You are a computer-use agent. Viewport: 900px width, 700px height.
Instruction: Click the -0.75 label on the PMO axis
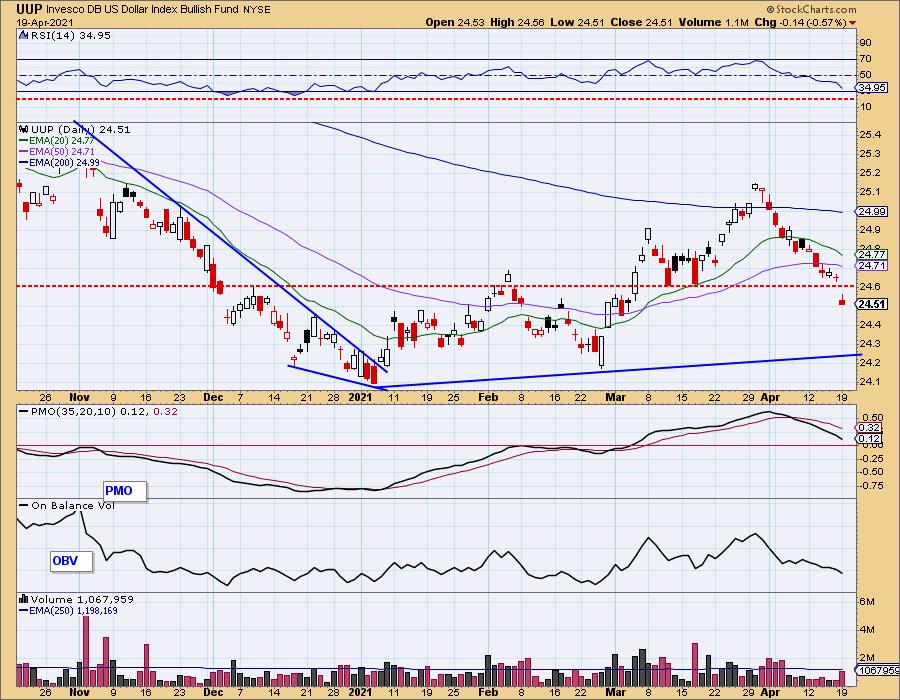872,485
